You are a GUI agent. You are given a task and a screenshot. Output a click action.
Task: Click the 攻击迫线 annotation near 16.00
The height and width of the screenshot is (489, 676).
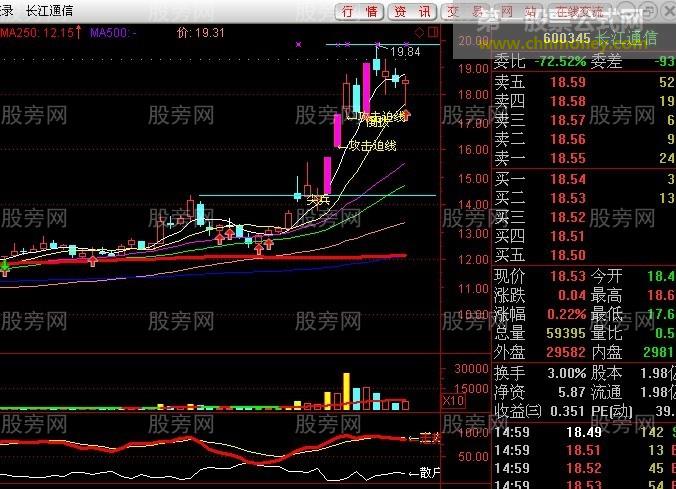pos(372,146)
